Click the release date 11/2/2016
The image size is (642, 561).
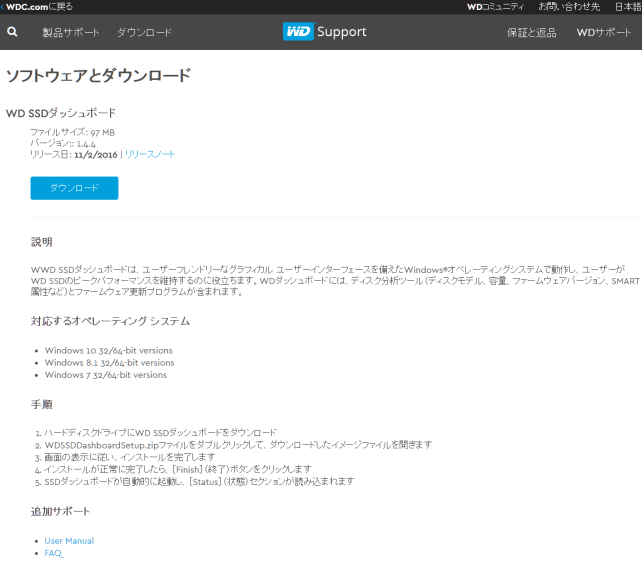click(x=96, y=155)
